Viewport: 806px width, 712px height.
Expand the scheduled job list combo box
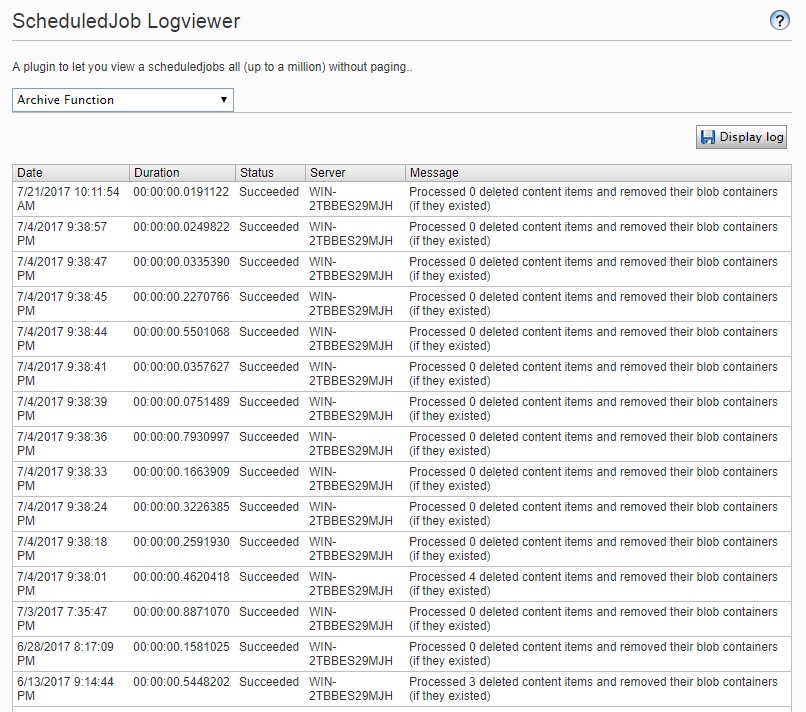(121, 100)
